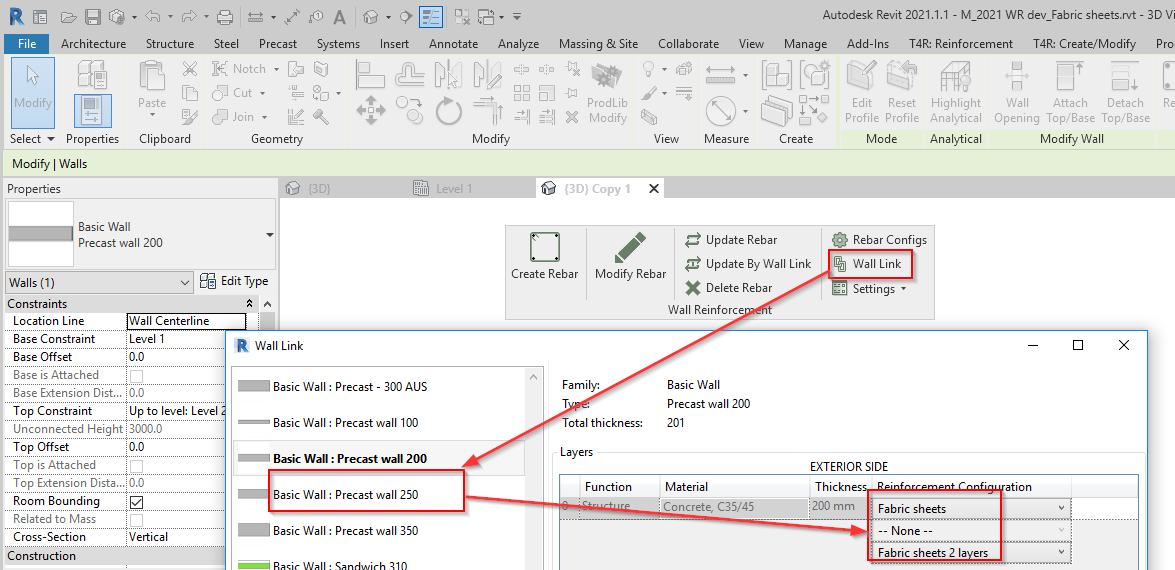Click the Wall Link list scrollbar up arrow
1175x570 pixels.
(533, 376)
